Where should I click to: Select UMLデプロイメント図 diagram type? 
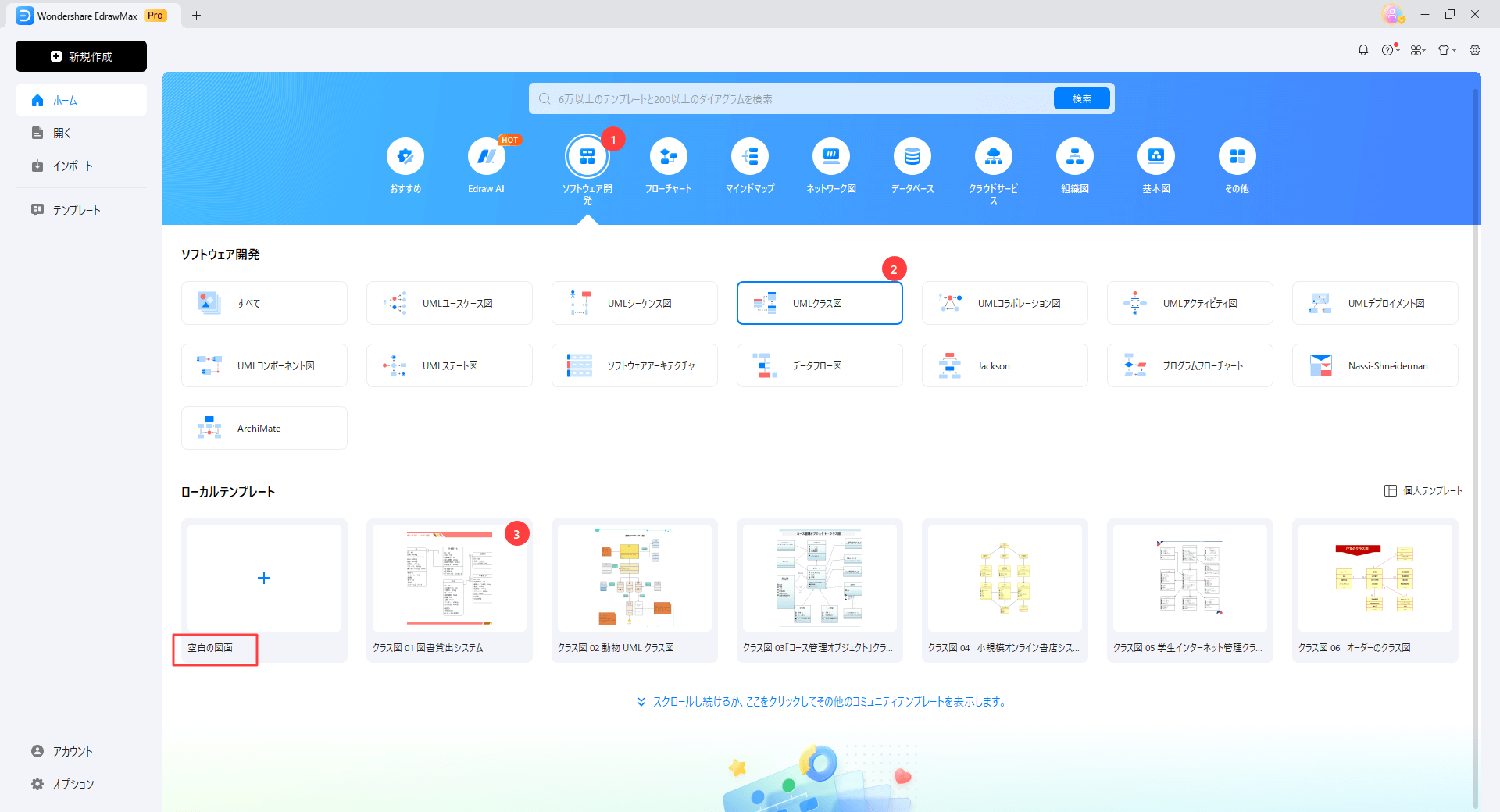[x=1375, y=303]
